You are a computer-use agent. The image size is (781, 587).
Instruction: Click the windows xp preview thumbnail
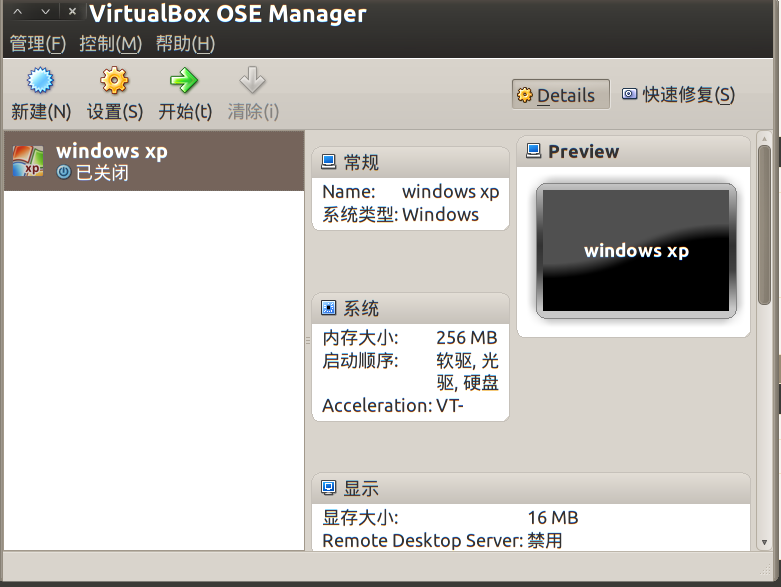tap(636, 250)
